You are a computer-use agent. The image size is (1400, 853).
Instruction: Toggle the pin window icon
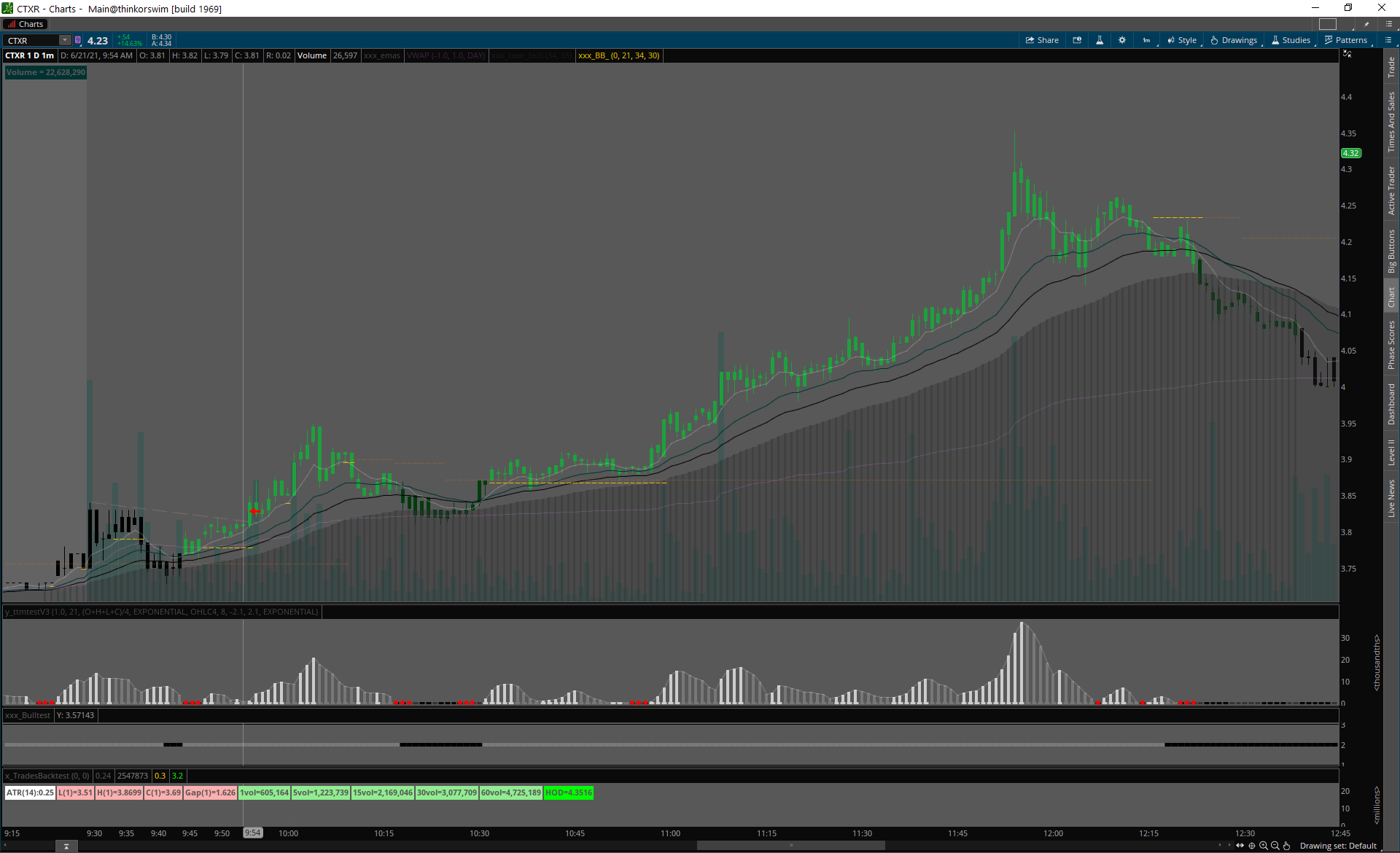tap(1367, 24)
